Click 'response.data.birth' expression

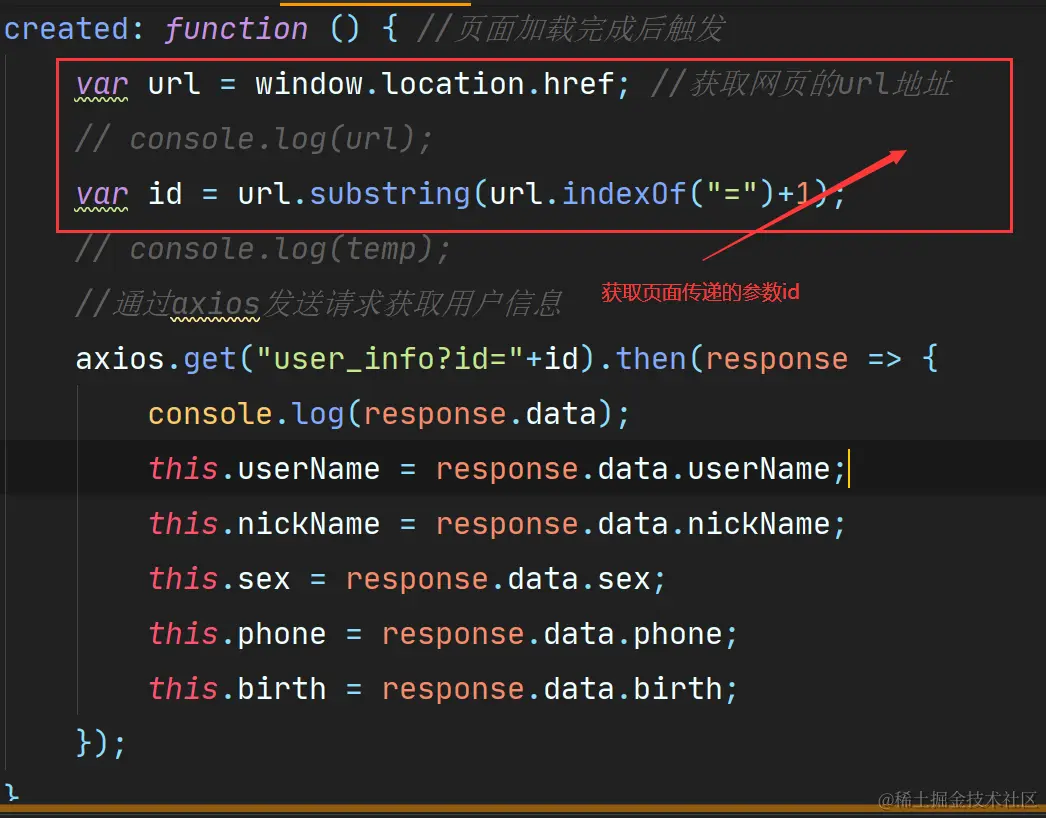coord(552,689)
